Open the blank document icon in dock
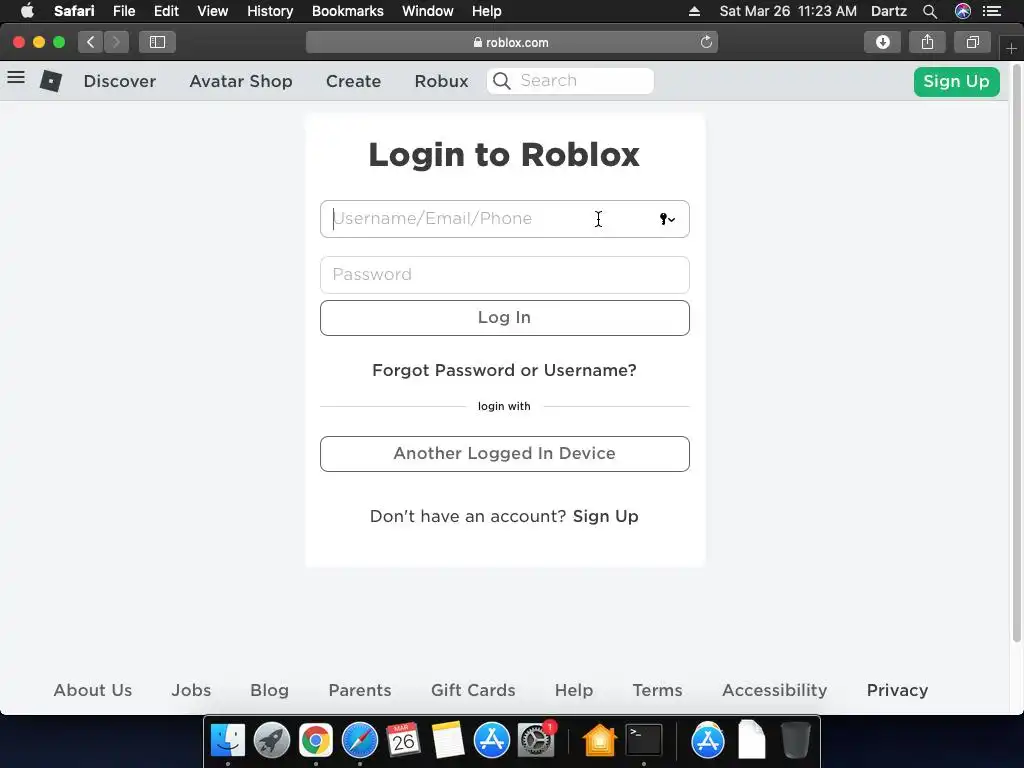This screenshot has height=768, width=1024. (752, 739)
